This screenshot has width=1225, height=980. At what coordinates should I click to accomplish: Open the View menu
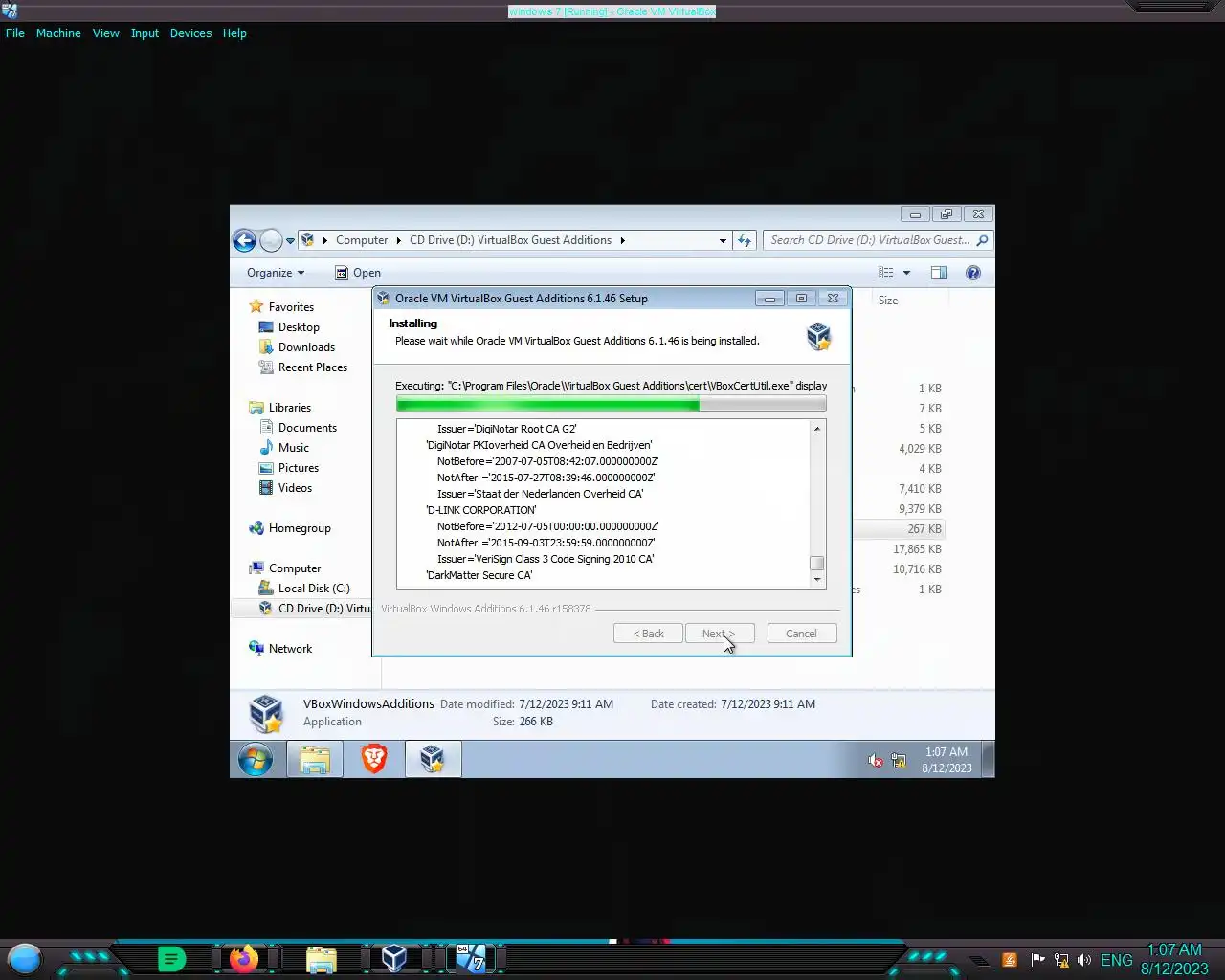[x=105, y=33]
